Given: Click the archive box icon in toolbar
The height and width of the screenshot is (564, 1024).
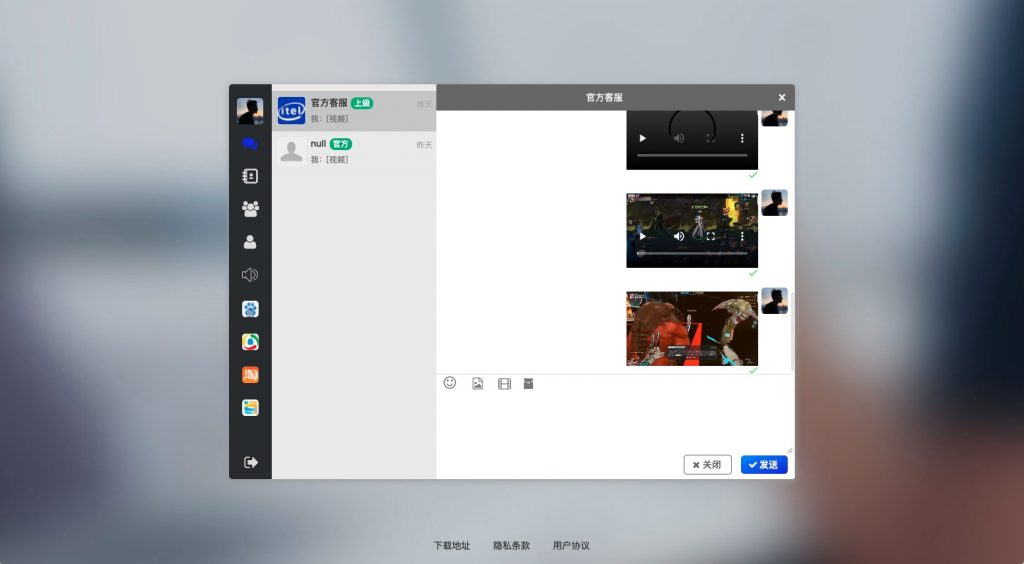Looking at the screenshot, I should point(529,384).
